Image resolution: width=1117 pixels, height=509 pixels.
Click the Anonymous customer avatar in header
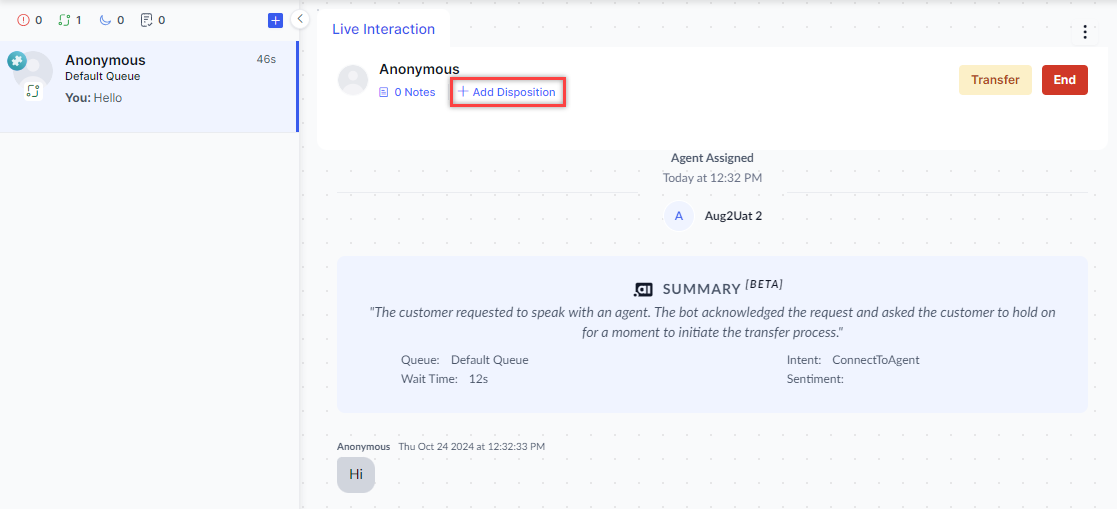[x=353, y=80]
